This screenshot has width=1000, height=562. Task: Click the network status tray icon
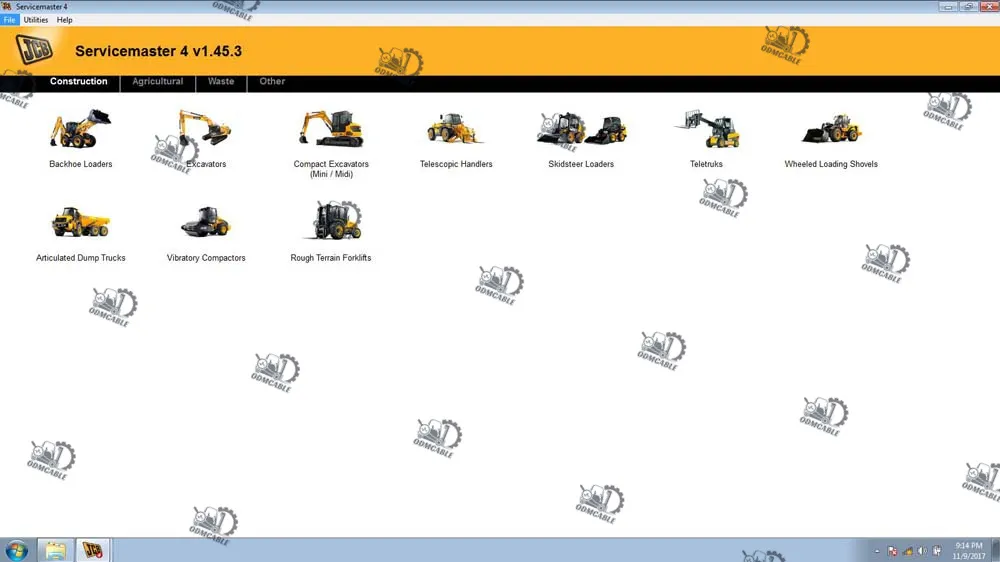point(908,551)
